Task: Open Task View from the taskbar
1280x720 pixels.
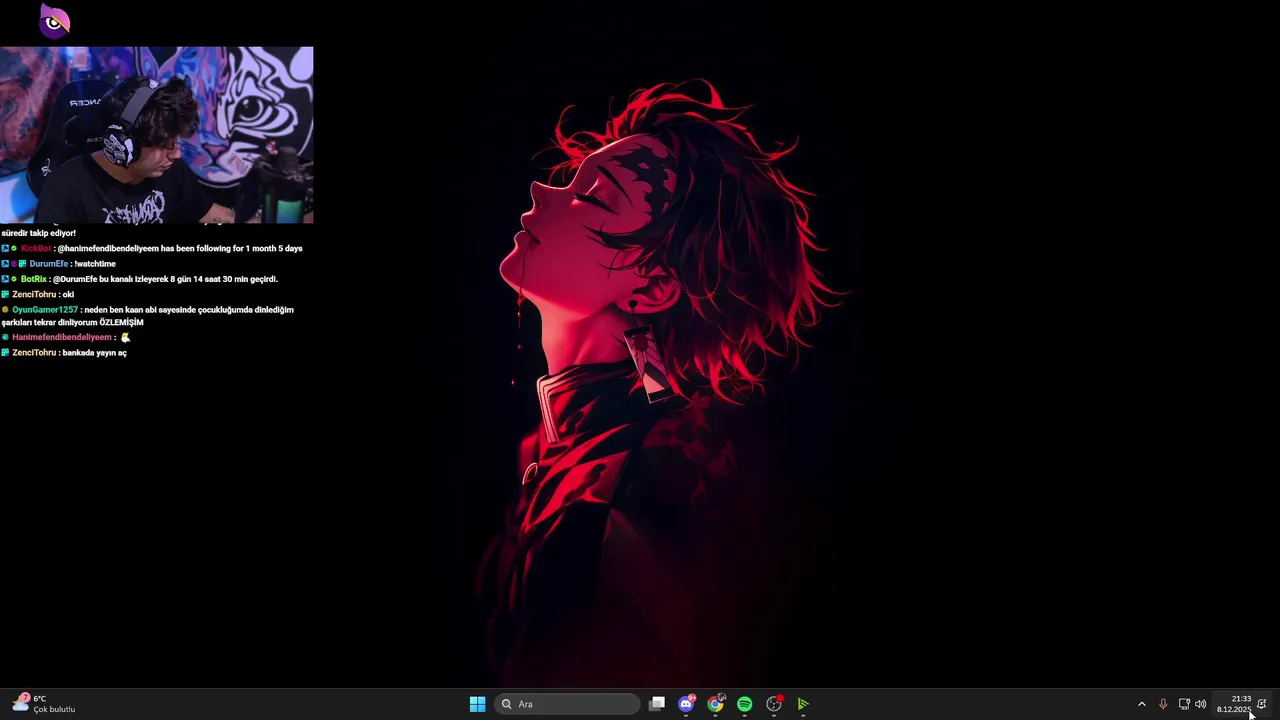Action: 657,704
